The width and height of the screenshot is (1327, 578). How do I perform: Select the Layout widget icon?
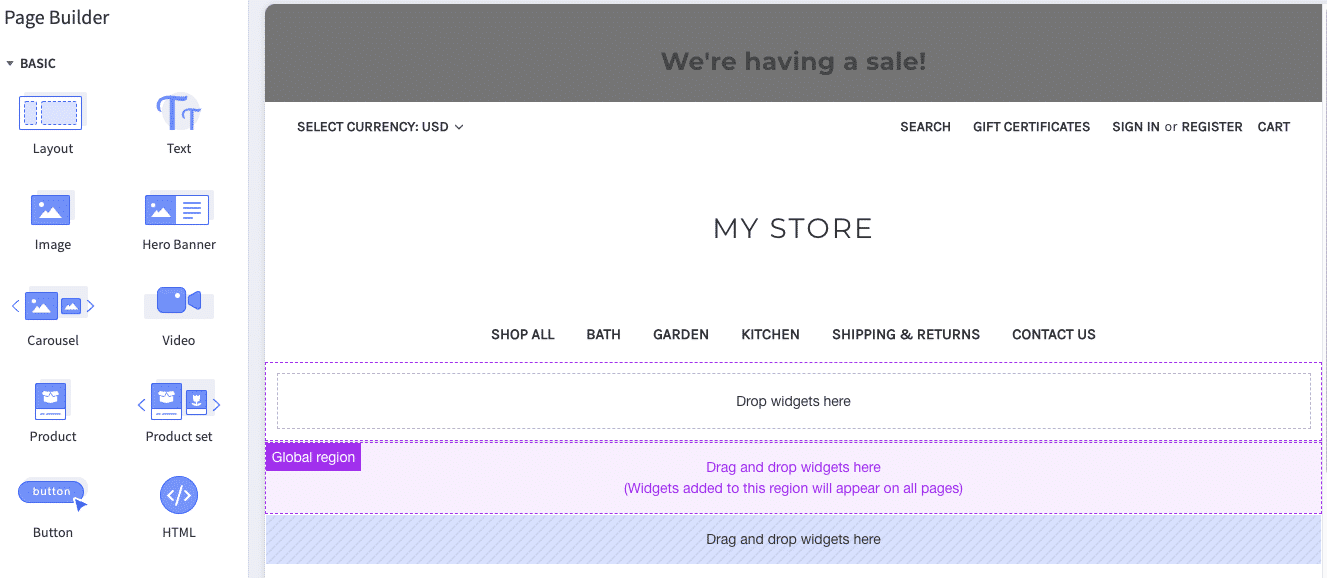[x=51, y=112]
